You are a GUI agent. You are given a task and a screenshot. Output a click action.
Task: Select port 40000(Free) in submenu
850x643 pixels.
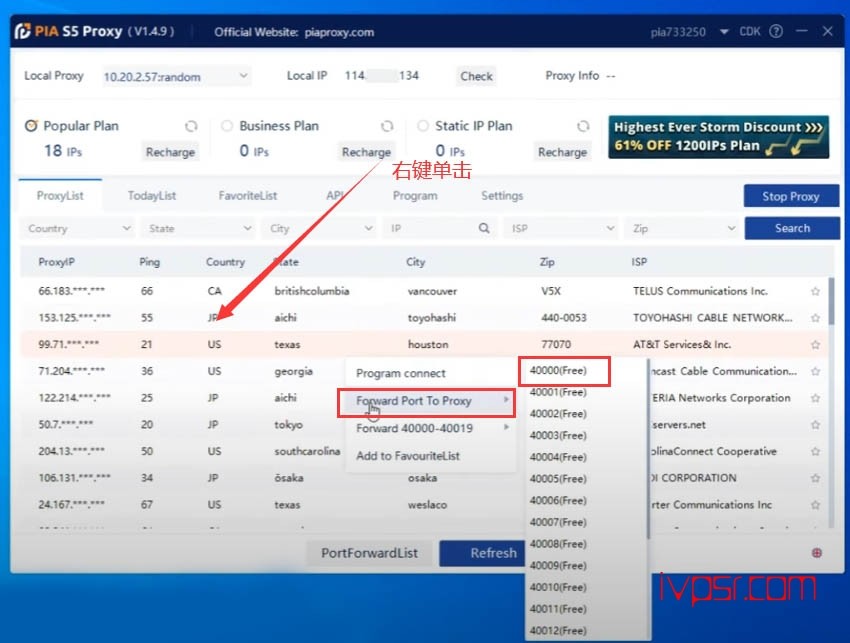point(558,371)
